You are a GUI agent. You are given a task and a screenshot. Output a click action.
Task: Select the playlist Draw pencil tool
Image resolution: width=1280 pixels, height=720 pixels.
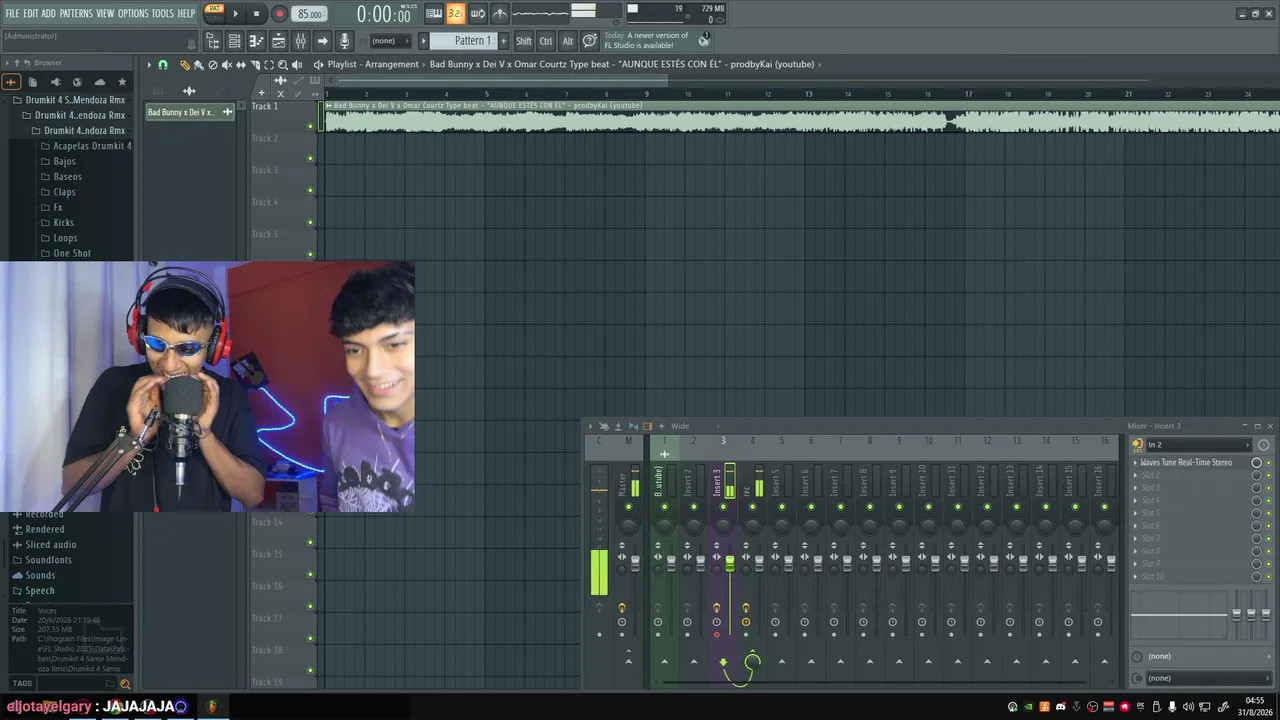(x=185, y=65)
